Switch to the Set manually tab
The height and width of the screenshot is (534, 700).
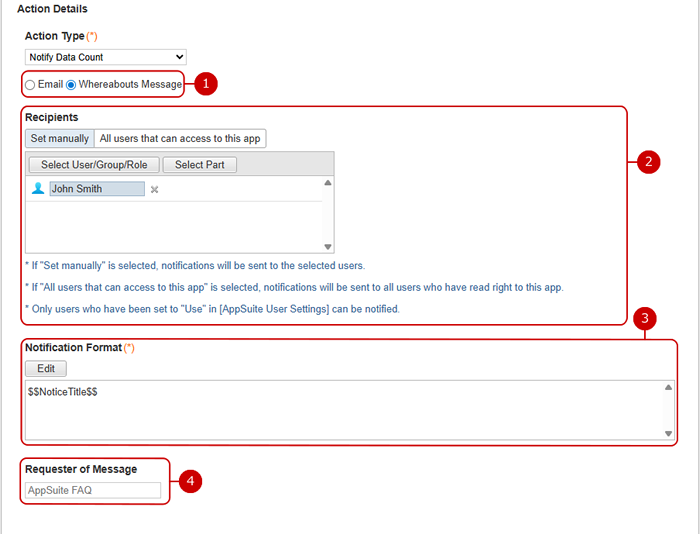pos(59,139)
